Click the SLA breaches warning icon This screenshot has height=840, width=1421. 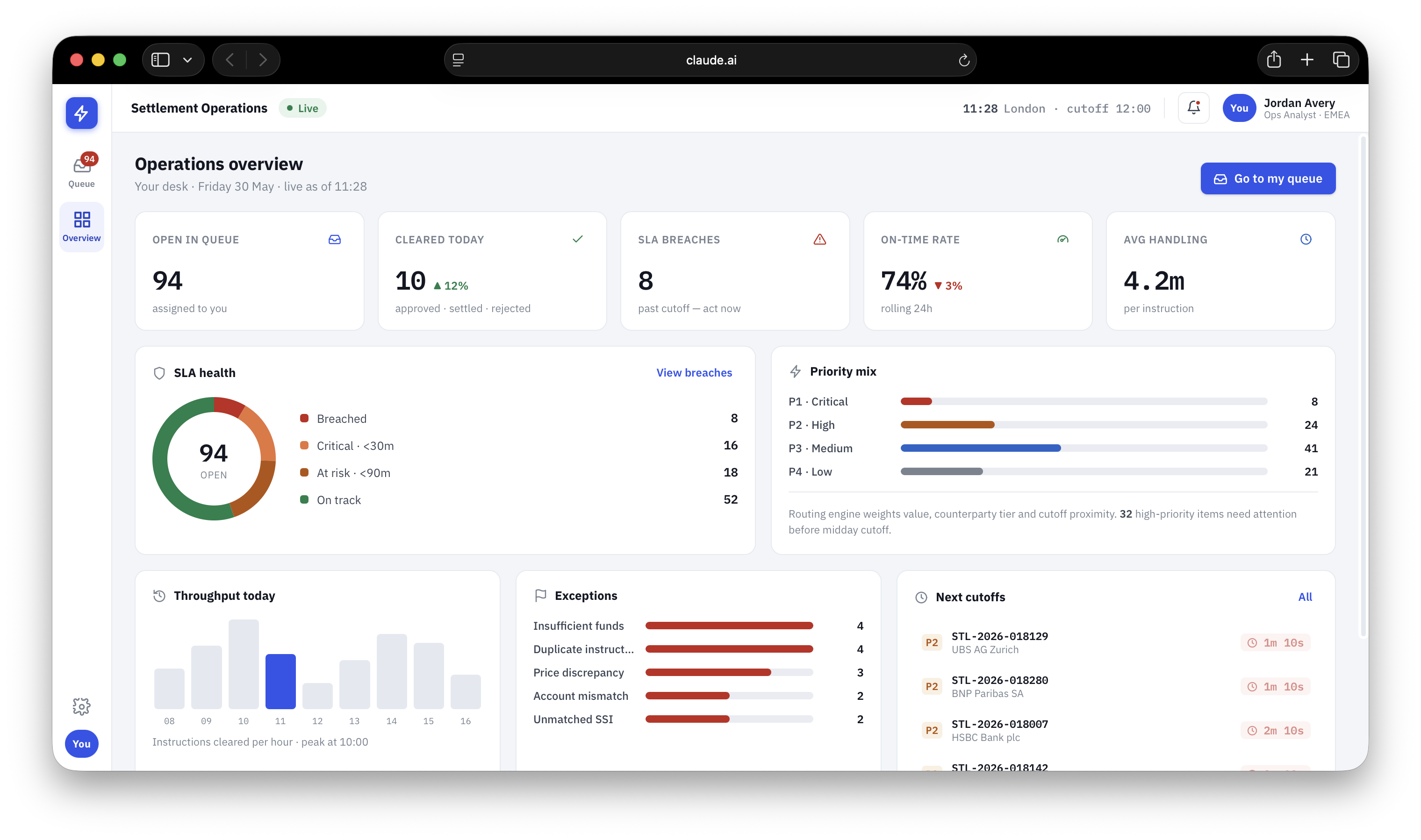coord(819,240)
